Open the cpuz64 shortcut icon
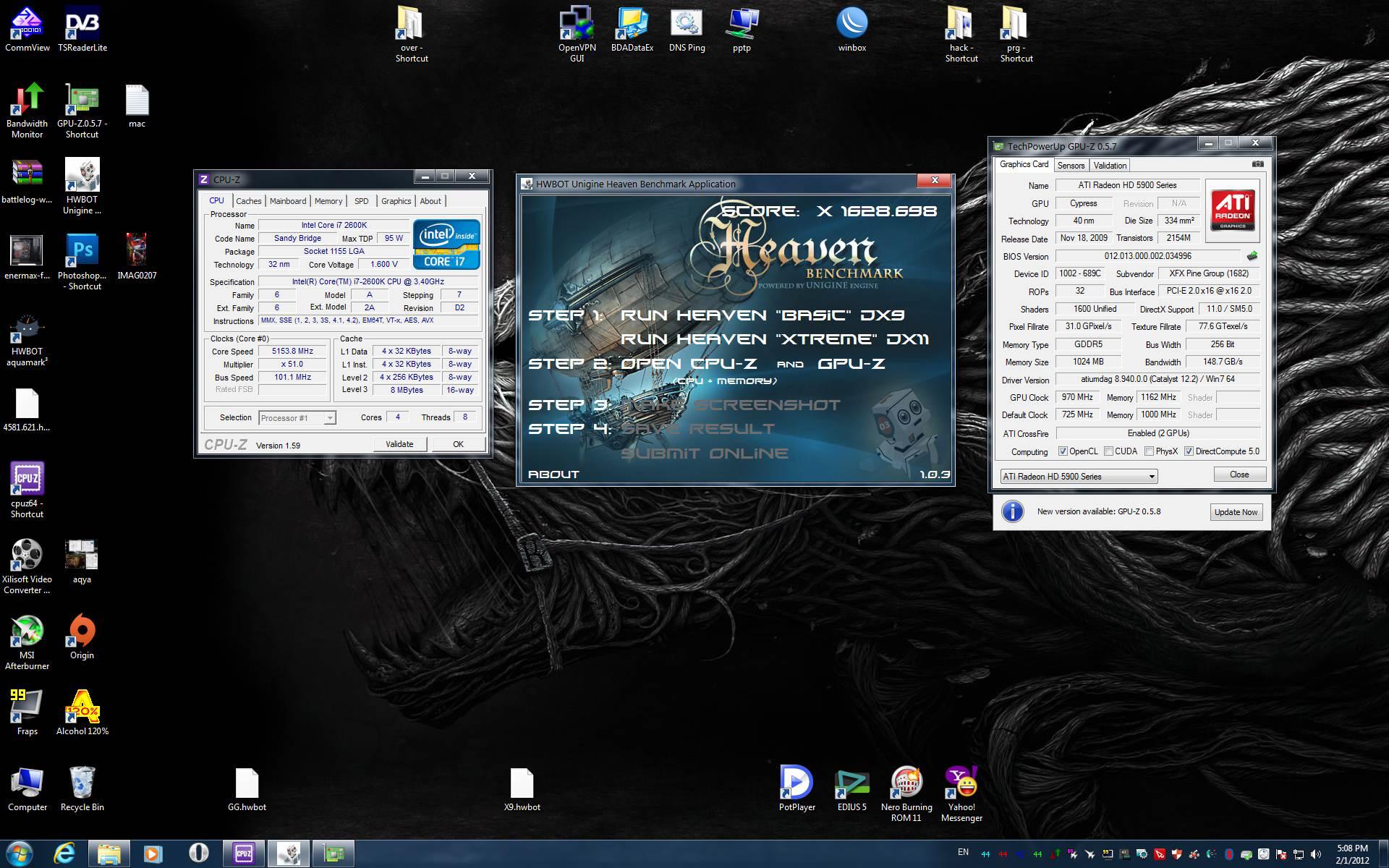 [27, 490]
